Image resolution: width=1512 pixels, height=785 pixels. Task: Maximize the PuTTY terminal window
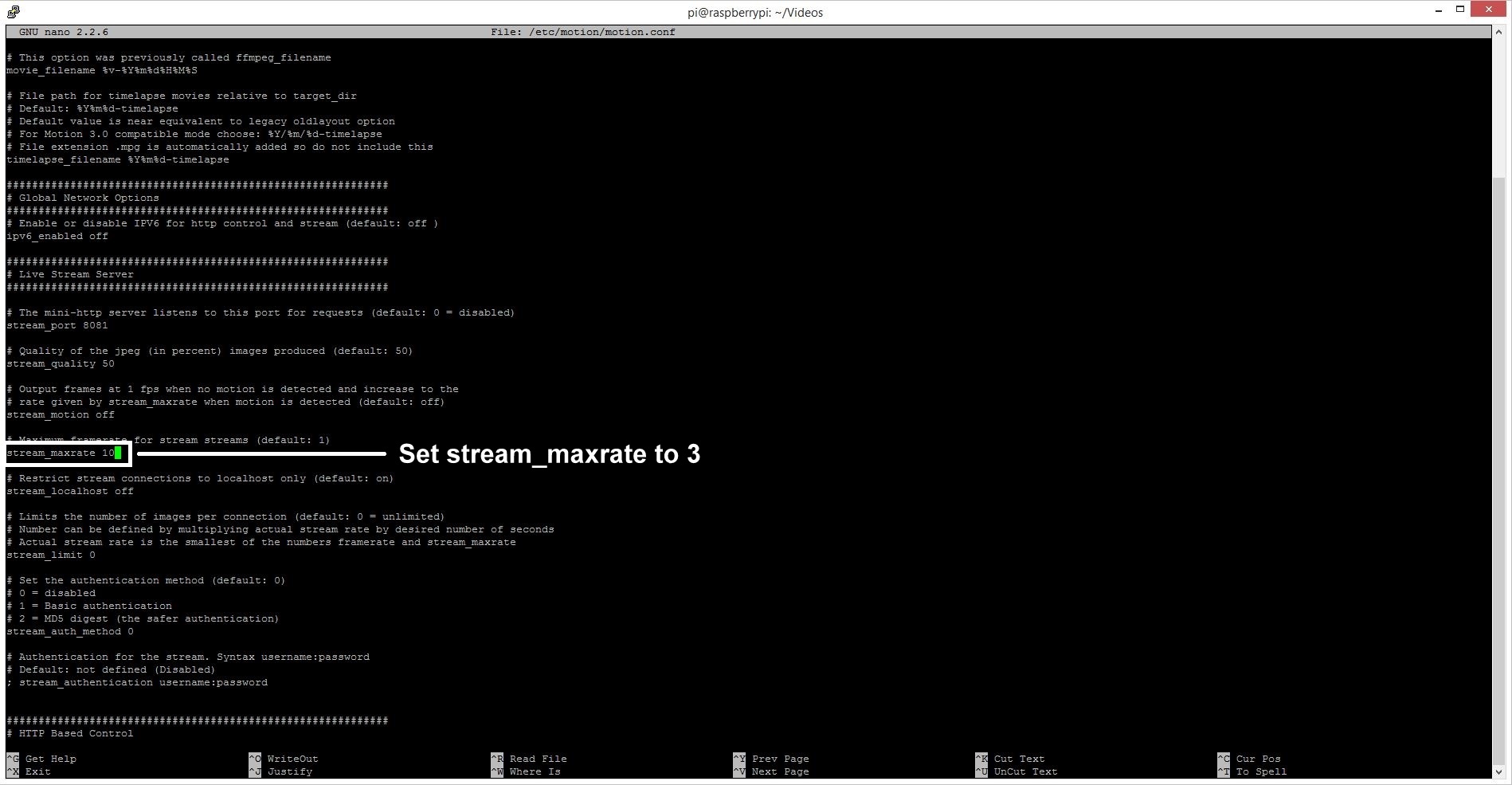[1460, 10]
